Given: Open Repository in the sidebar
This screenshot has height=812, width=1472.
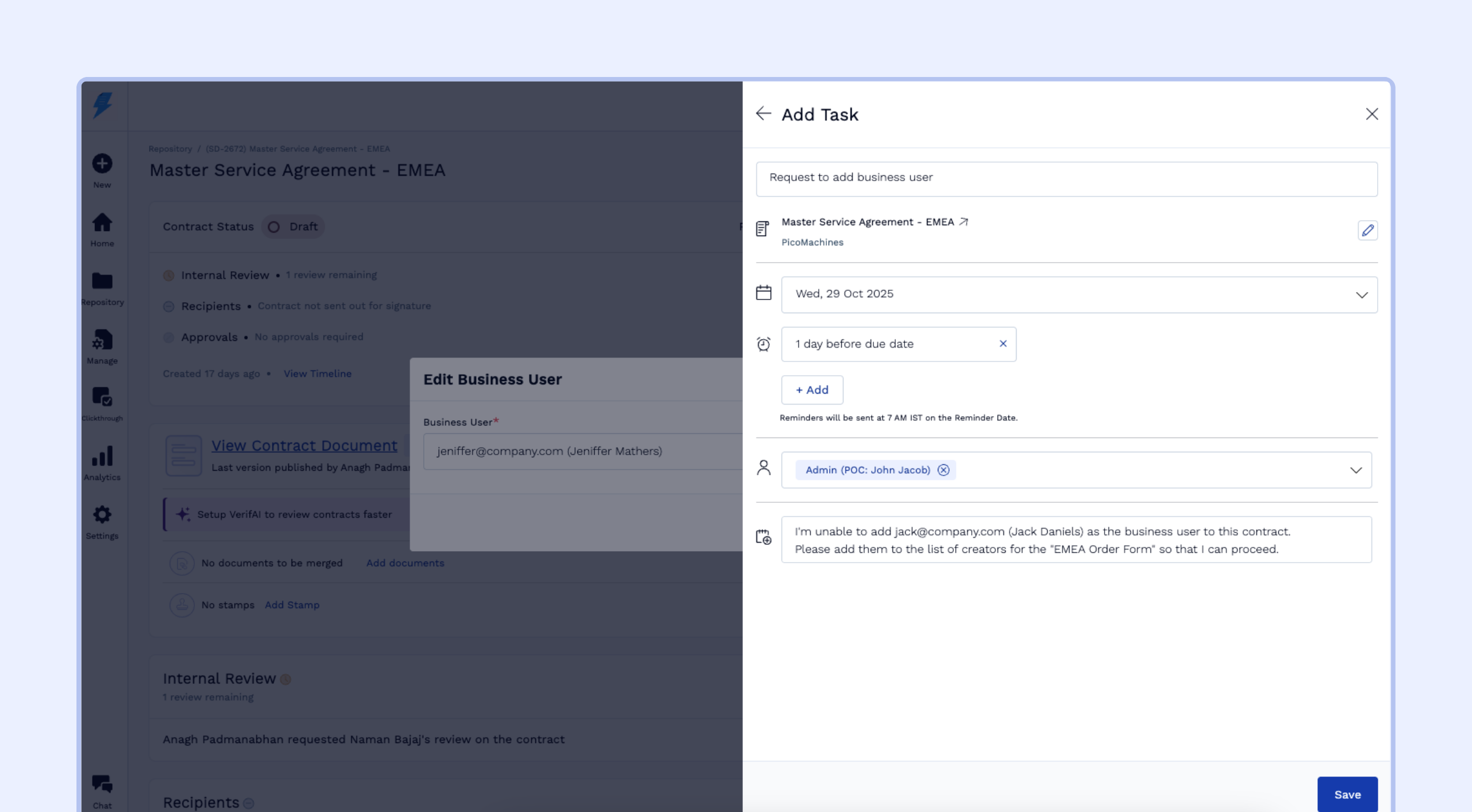Looking at the screenshot, I should tap(102, 287).
